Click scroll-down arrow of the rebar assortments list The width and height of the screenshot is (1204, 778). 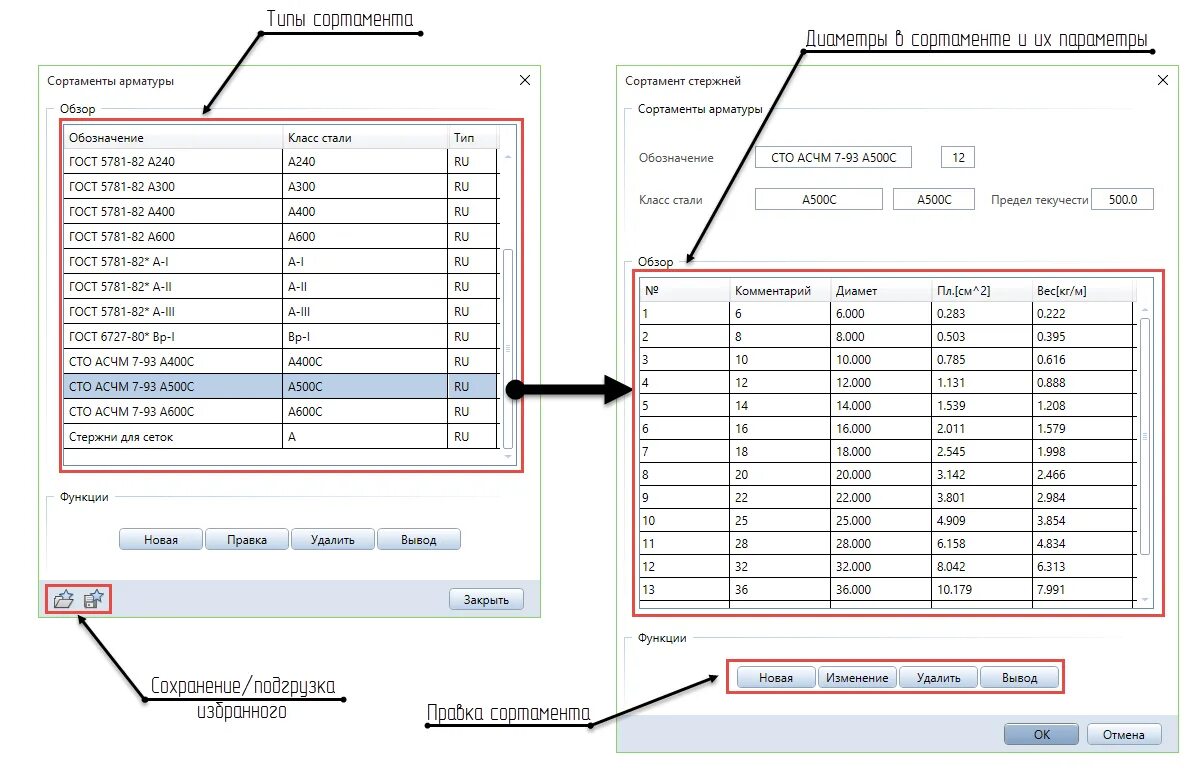507,457
